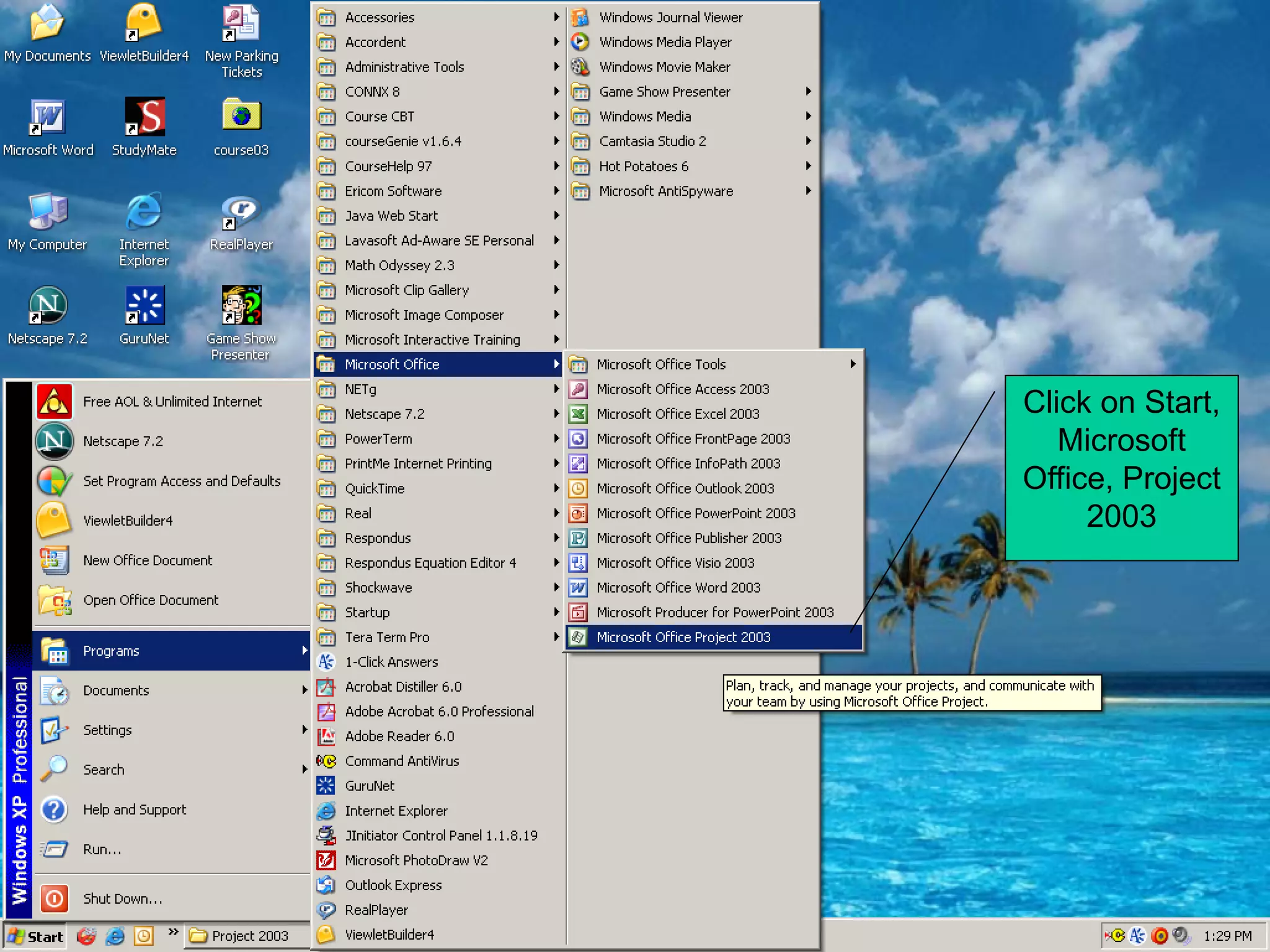Click the Microsoft Producer for PowerPoint icon
This screenshot has width=1270, height=952.
[578, 612]
